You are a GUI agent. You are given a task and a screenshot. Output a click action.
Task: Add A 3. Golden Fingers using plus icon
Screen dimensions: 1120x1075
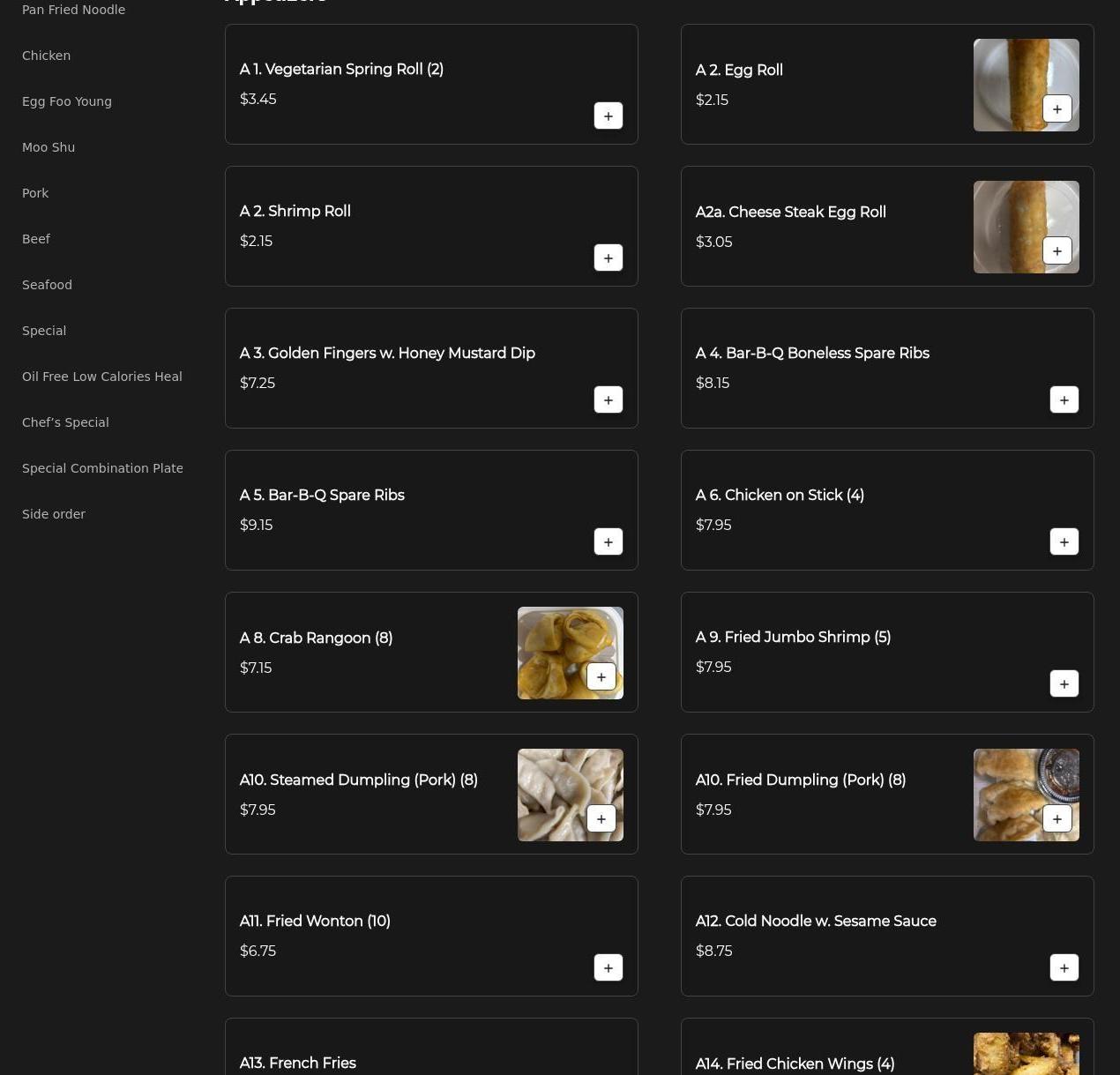(x=609, y=399)
